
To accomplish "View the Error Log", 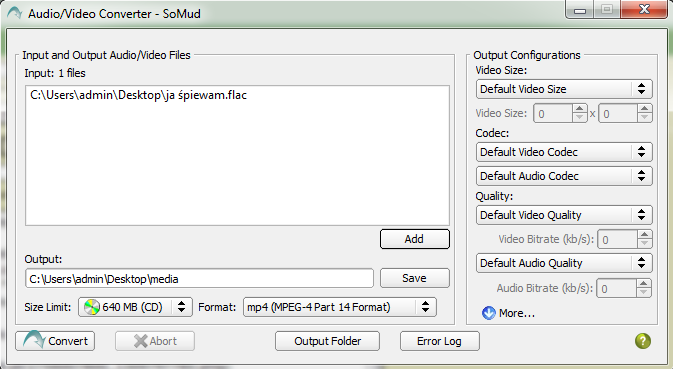I will [440, 341].
